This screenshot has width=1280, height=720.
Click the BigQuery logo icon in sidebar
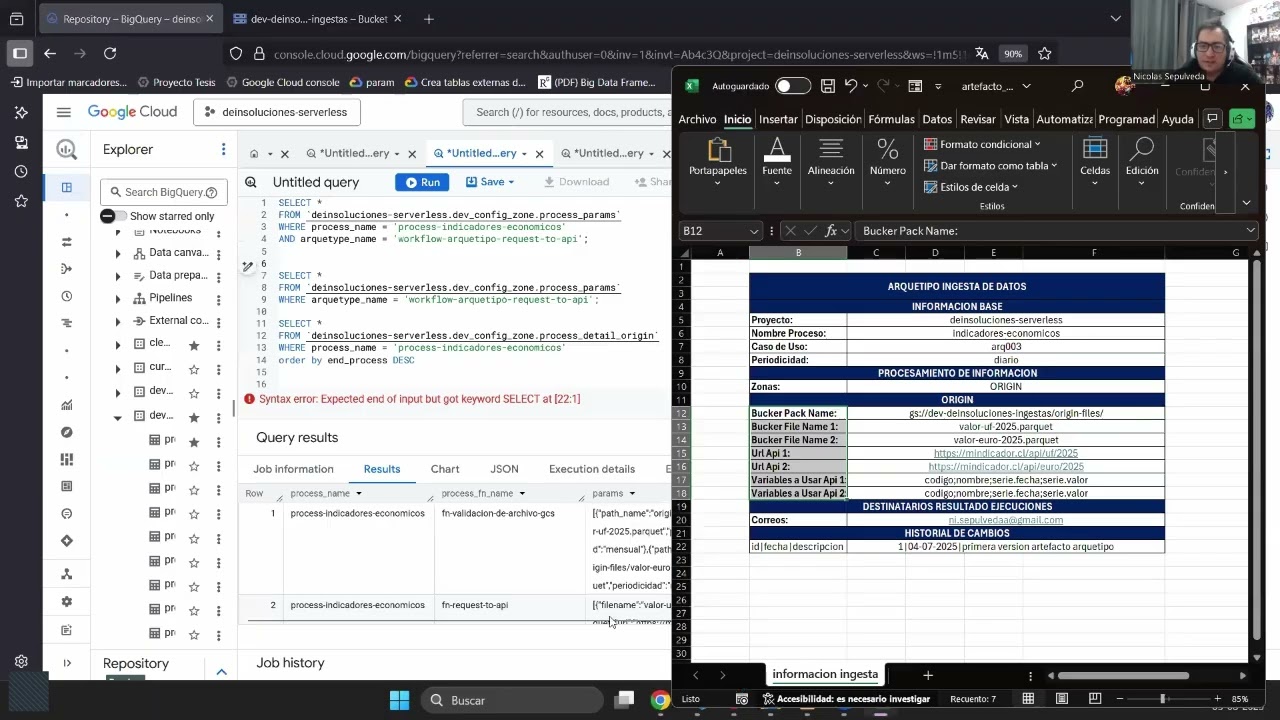point(66,150)
